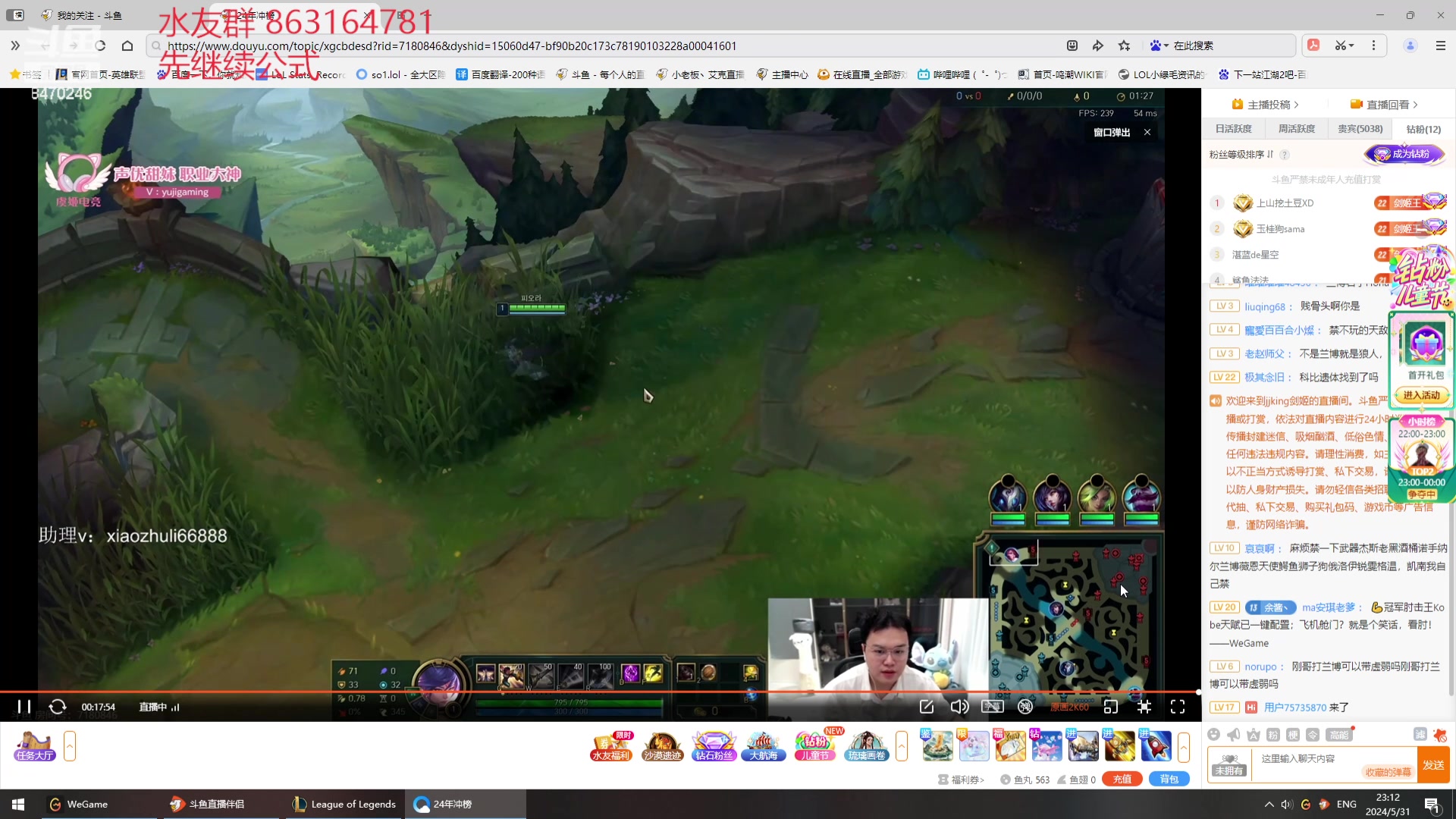
Task: Open WeGame from the taskbar
Action: click(79, 804)
